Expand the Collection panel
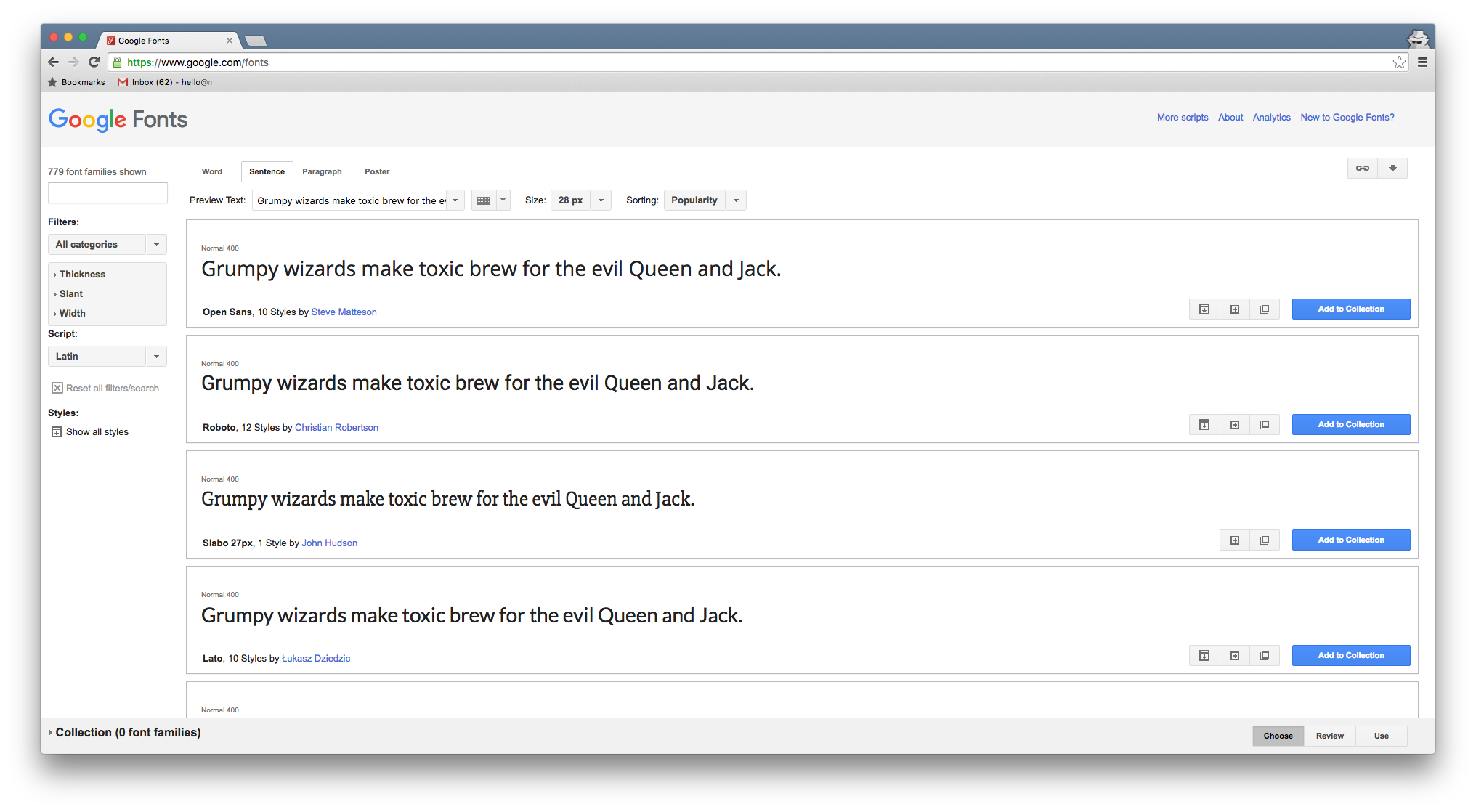Viewport: 1476px width, 812px height. [x=124, y=732]
